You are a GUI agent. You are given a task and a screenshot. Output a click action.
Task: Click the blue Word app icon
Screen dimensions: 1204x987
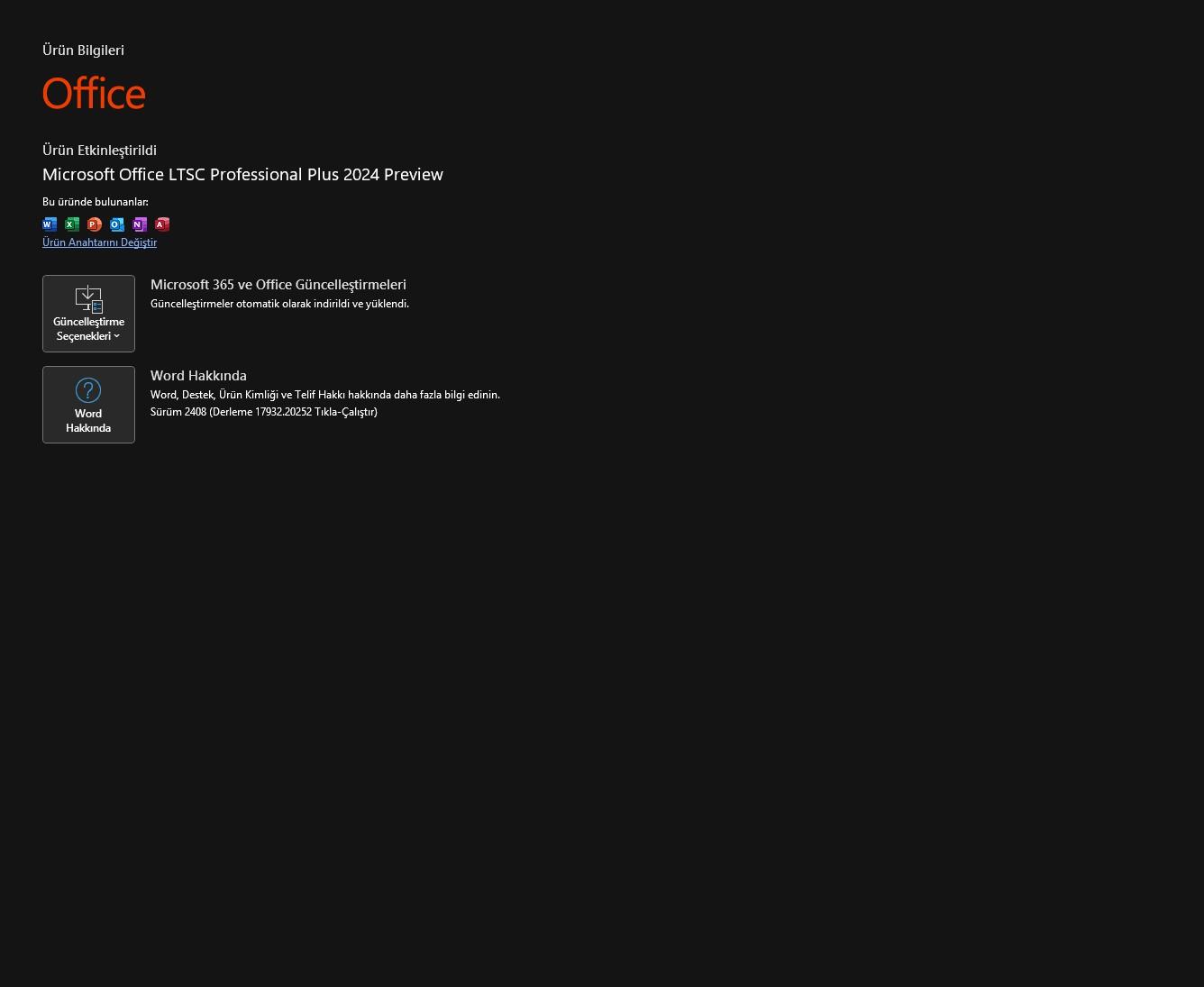coord(50,224)
